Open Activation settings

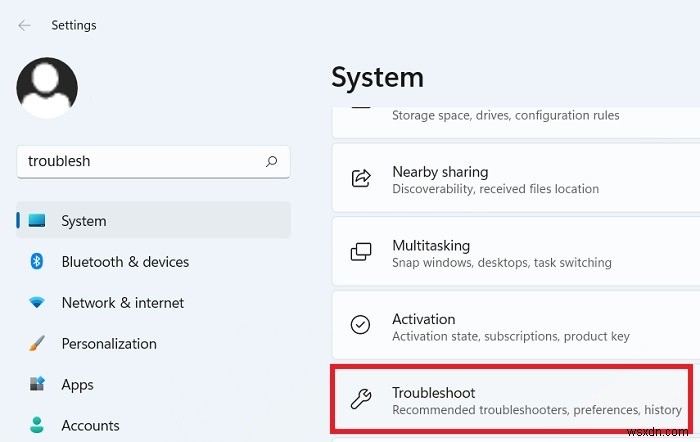click(x=510, y=327)
